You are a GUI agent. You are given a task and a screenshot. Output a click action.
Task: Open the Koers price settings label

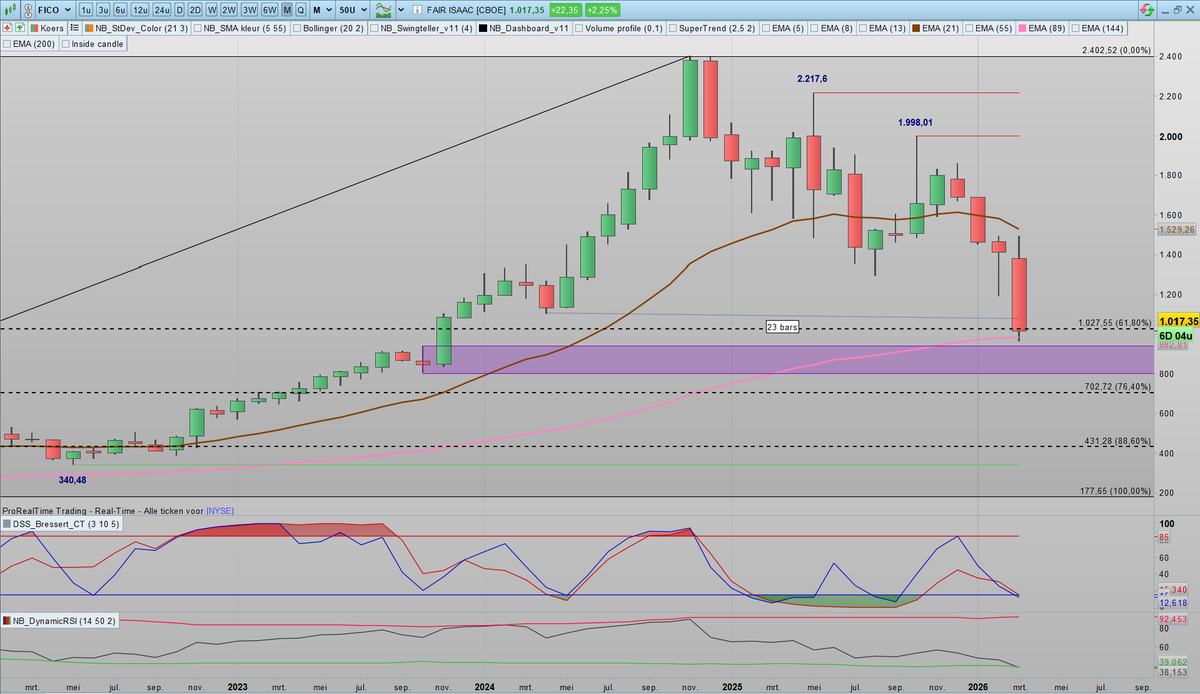(52, 28)
